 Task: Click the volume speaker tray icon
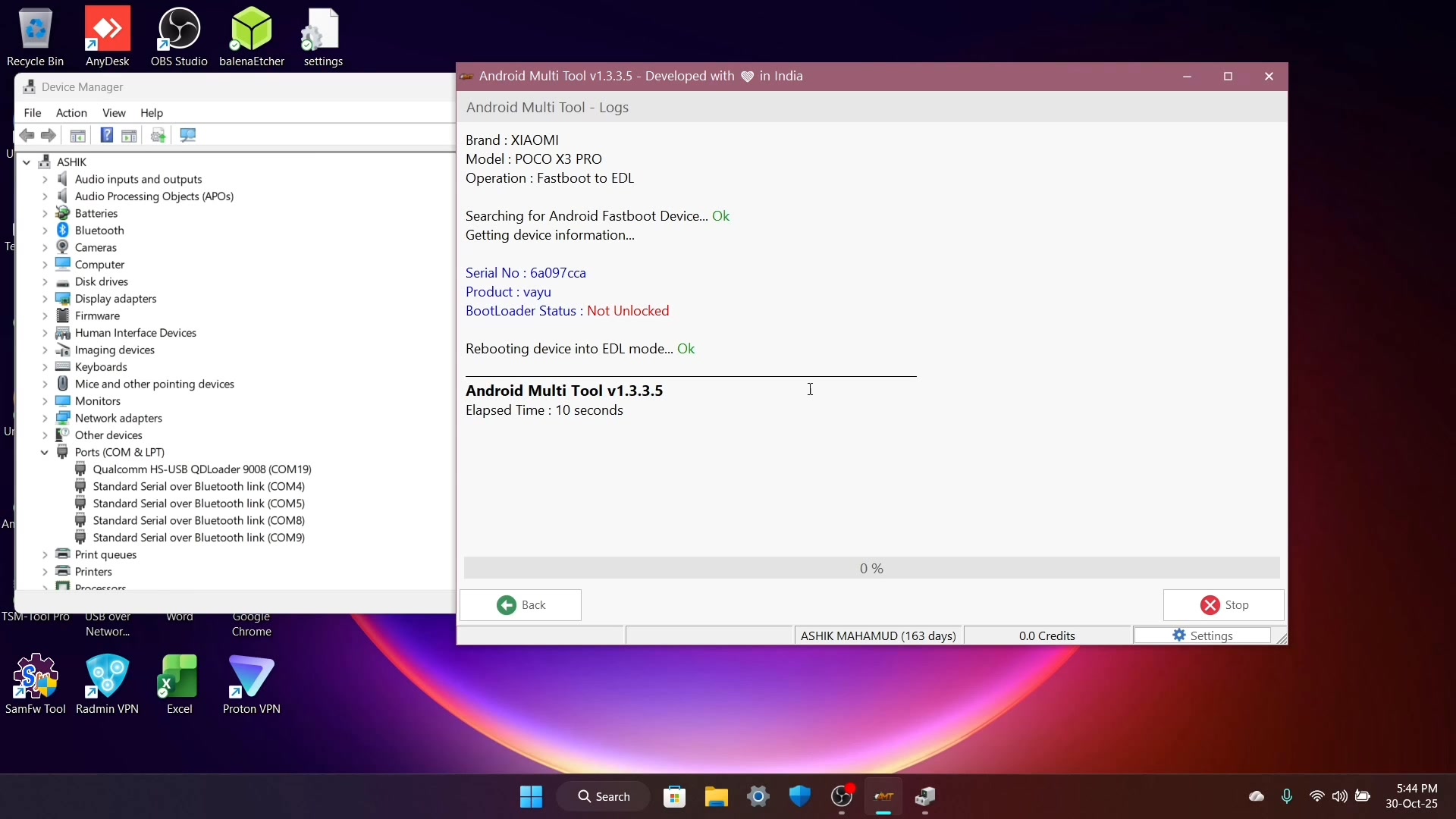click(1340, 796)
